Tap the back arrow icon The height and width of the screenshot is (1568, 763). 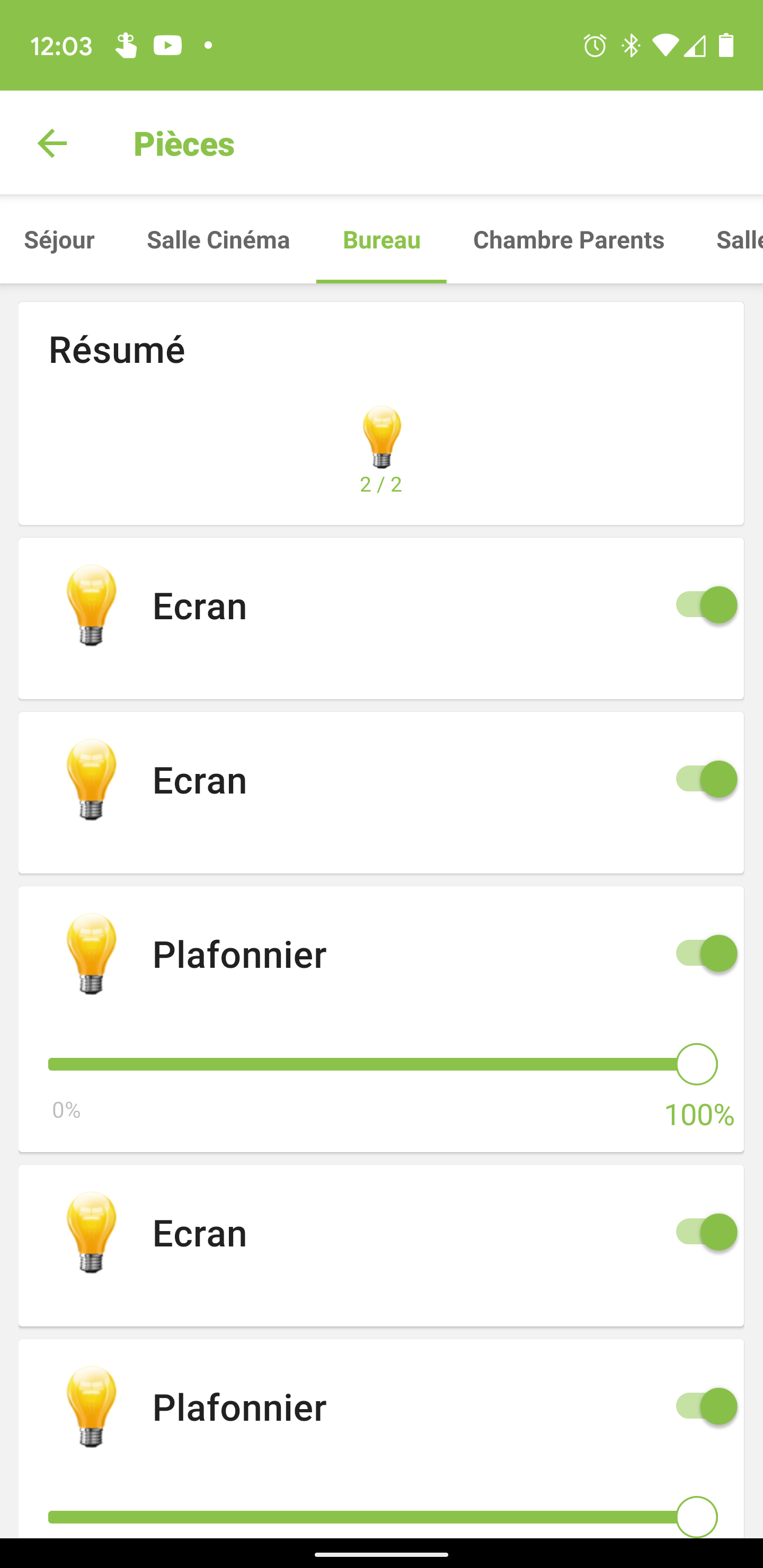[52, 144]
